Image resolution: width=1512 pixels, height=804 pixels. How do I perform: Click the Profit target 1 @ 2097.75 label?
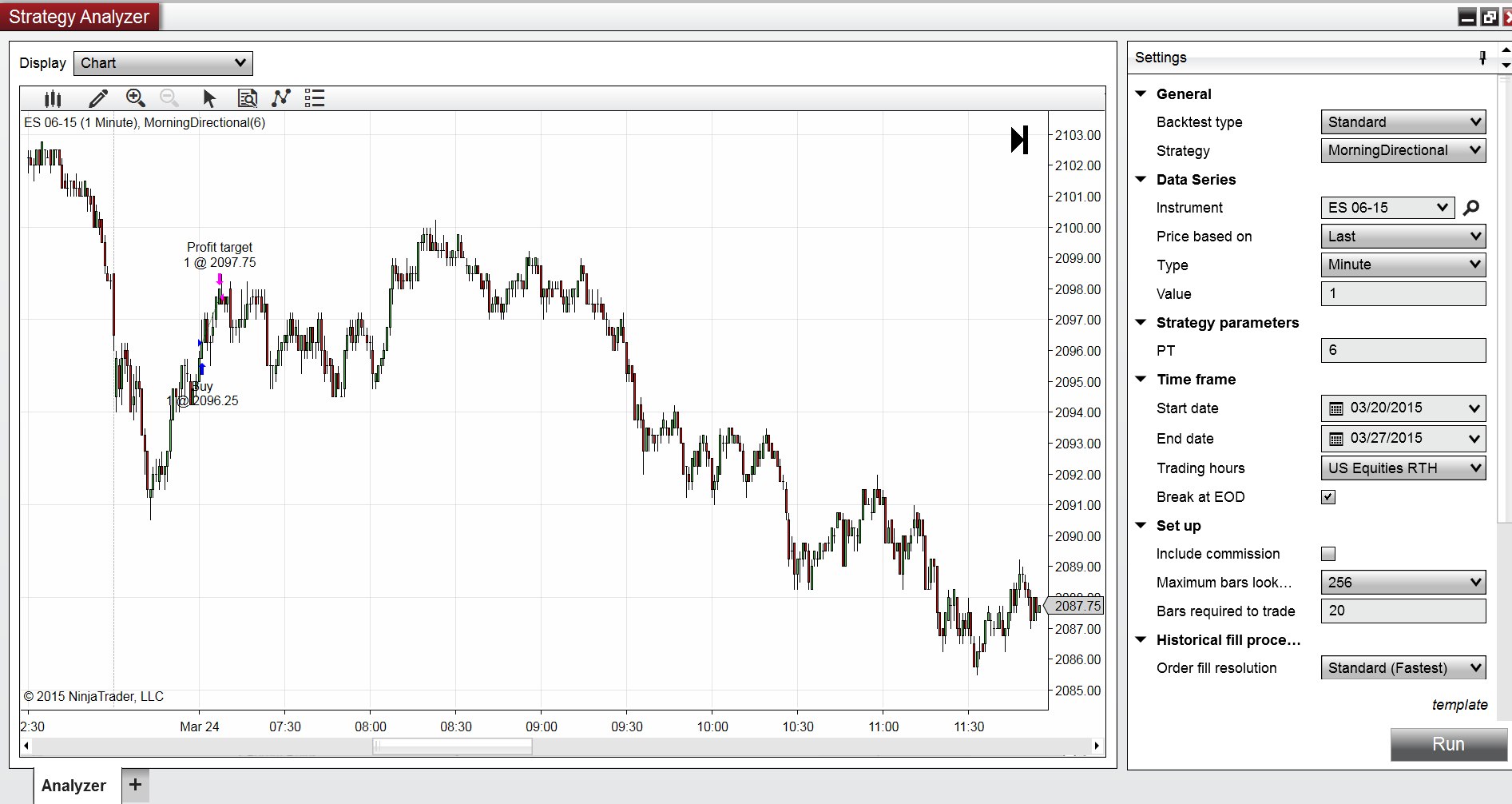[x=220, y=255]
